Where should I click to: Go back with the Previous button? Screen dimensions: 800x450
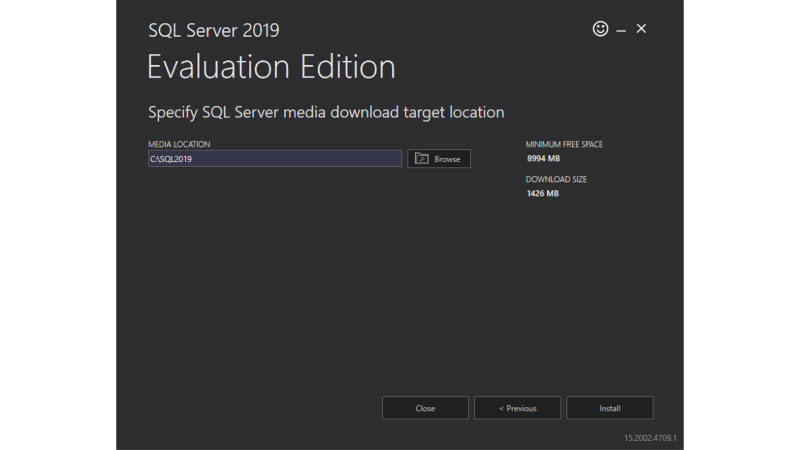coord(517,408)
